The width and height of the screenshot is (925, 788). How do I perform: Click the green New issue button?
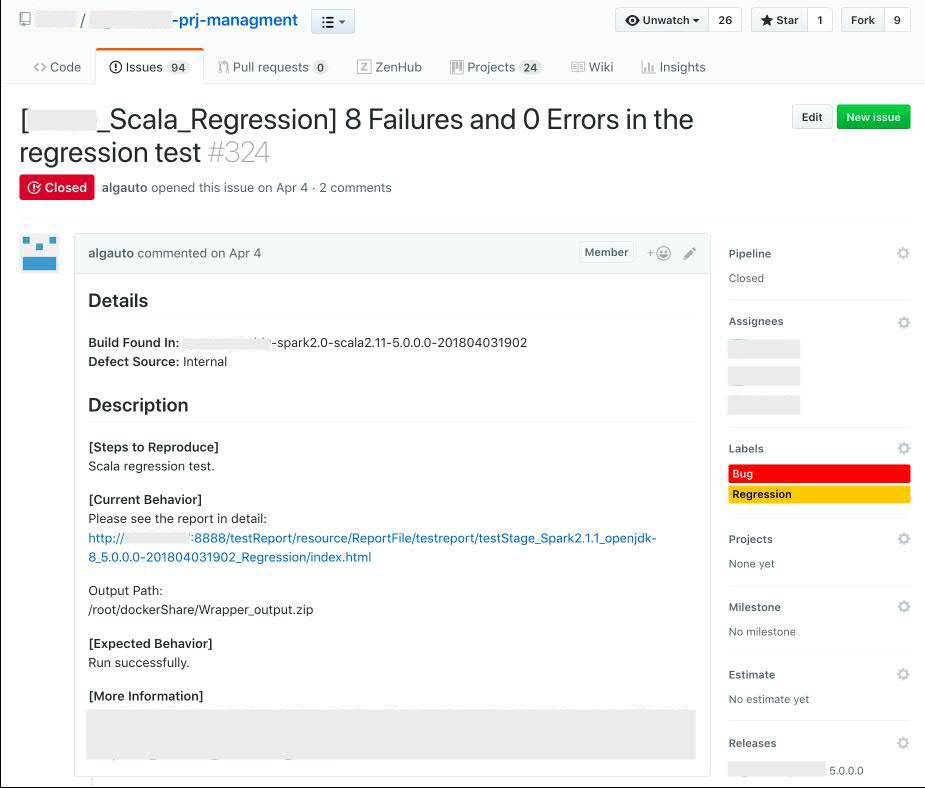tap(873, 117)
